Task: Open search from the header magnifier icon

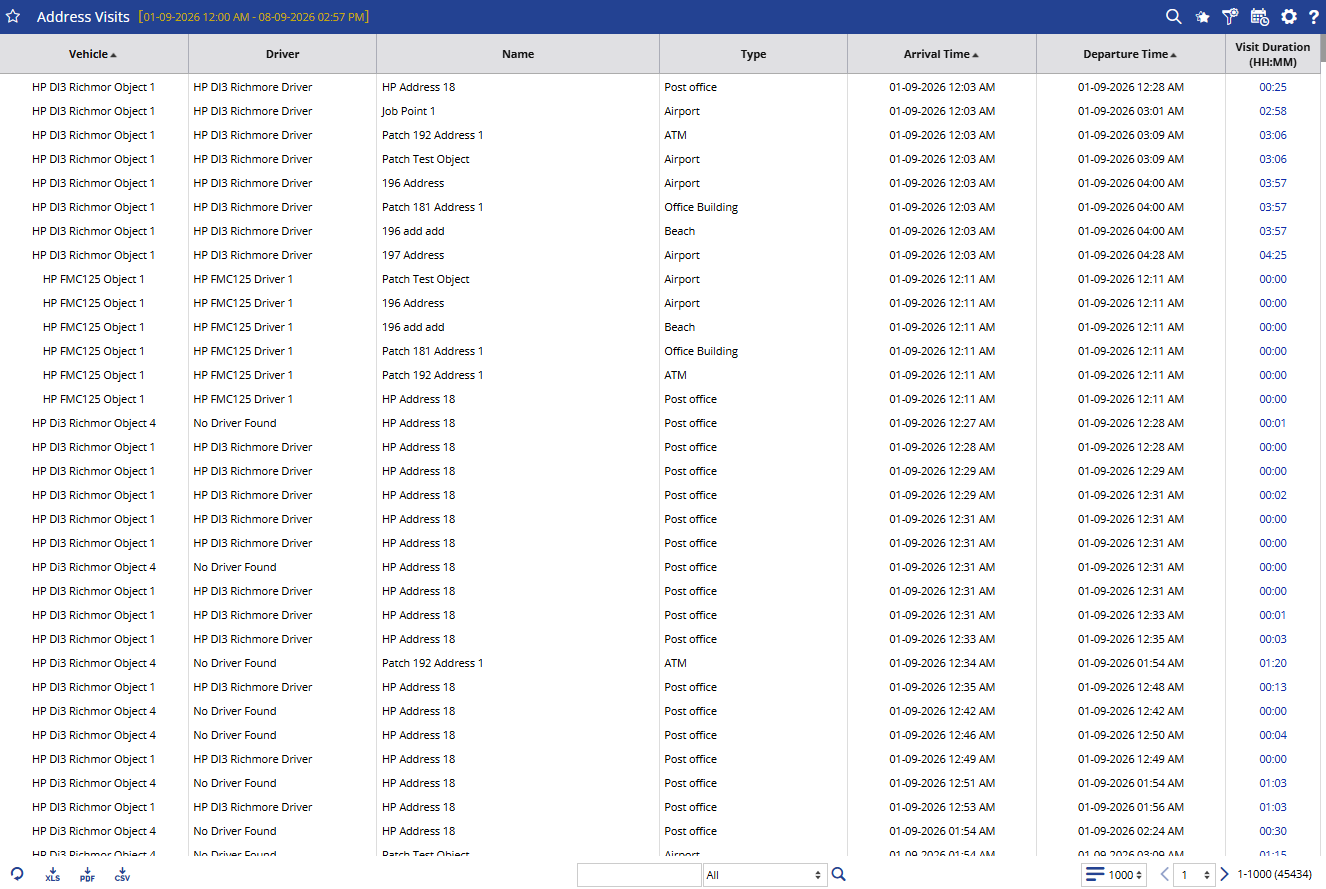Action: point(1174,17)
